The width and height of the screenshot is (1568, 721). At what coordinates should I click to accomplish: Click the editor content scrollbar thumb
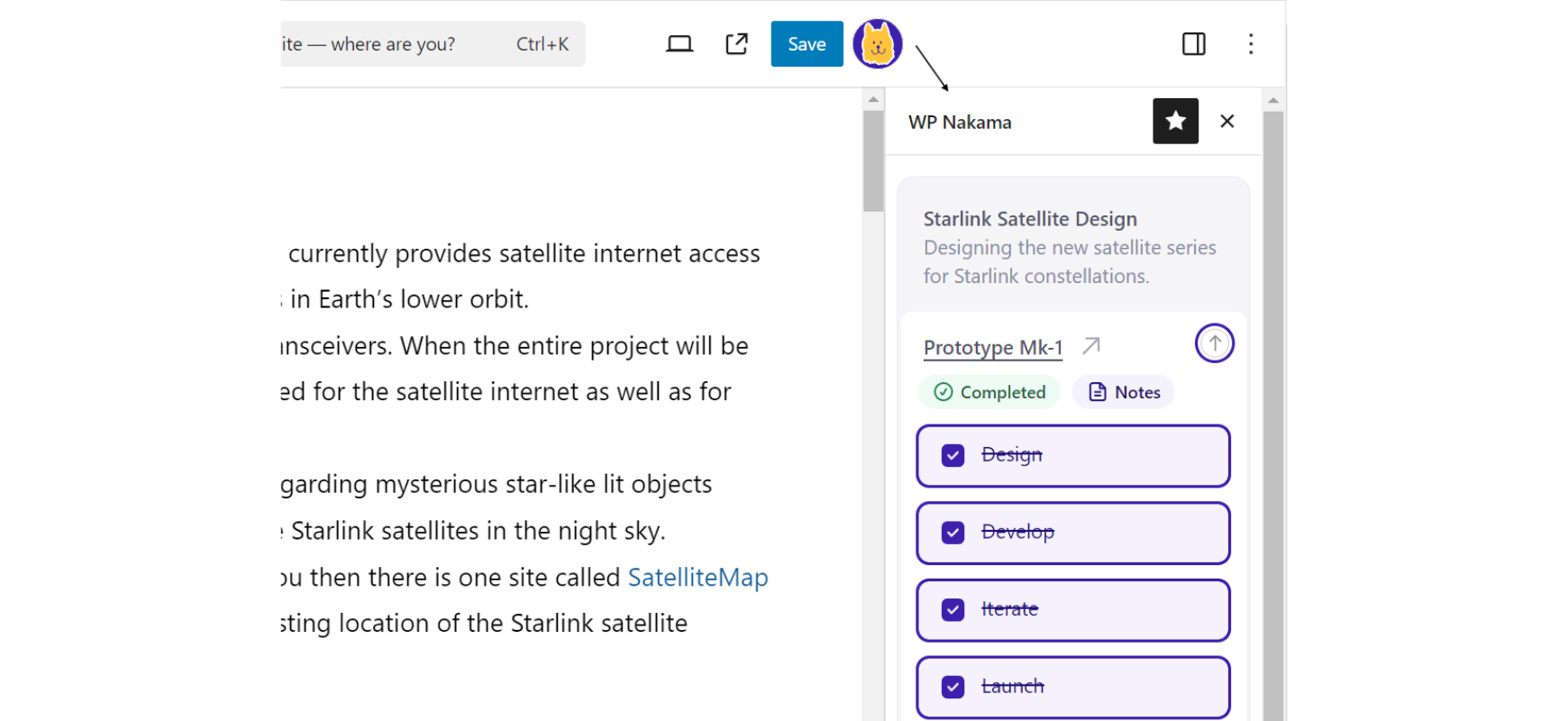pyautogui.click(x=872, y=160)
